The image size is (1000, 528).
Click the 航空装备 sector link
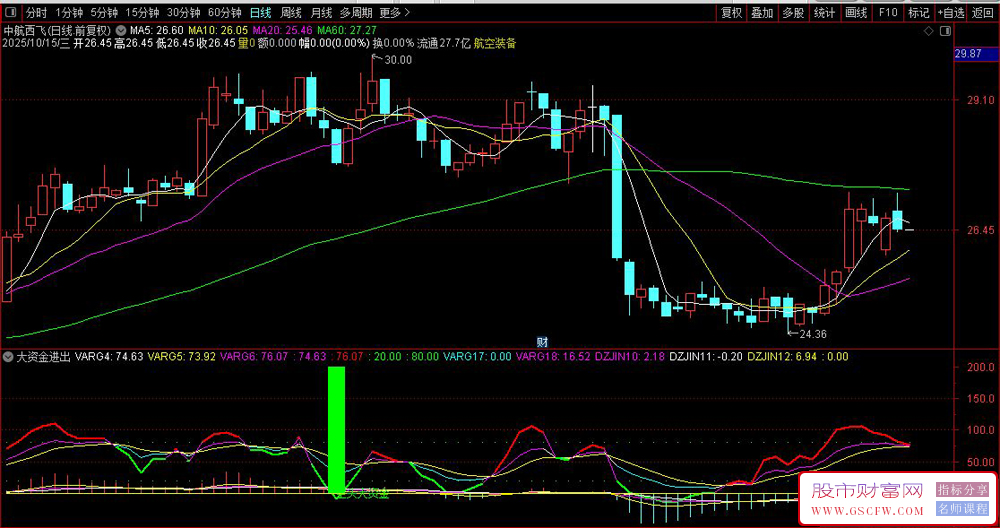494,44
